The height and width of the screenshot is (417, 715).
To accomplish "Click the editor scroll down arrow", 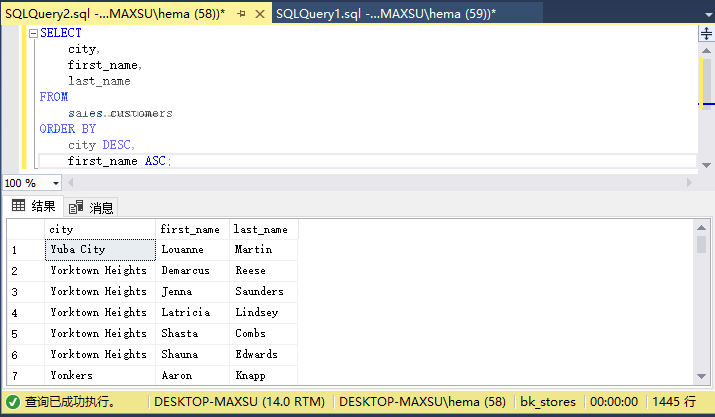I will tap(706, 165).
